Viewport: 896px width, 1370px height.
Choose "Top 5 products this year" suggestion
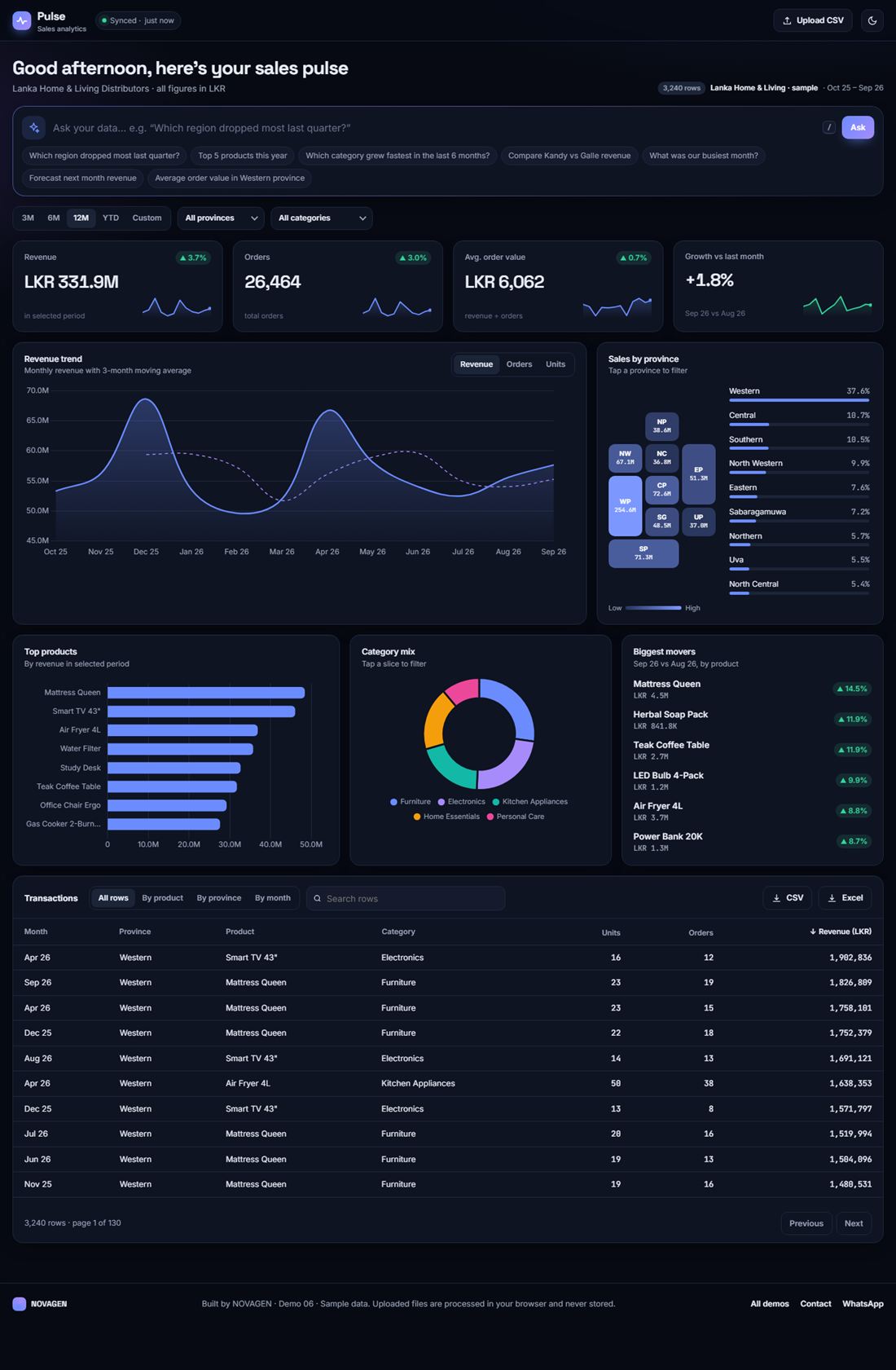coord(243,156)
